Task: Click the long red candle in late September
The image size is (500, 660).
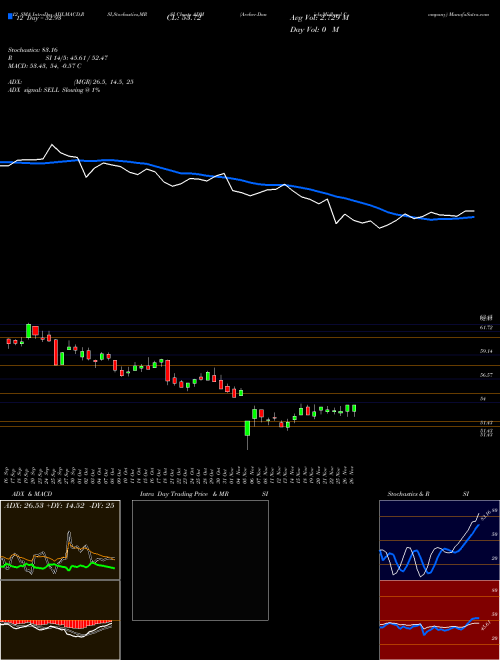Action: coord(56,352)
